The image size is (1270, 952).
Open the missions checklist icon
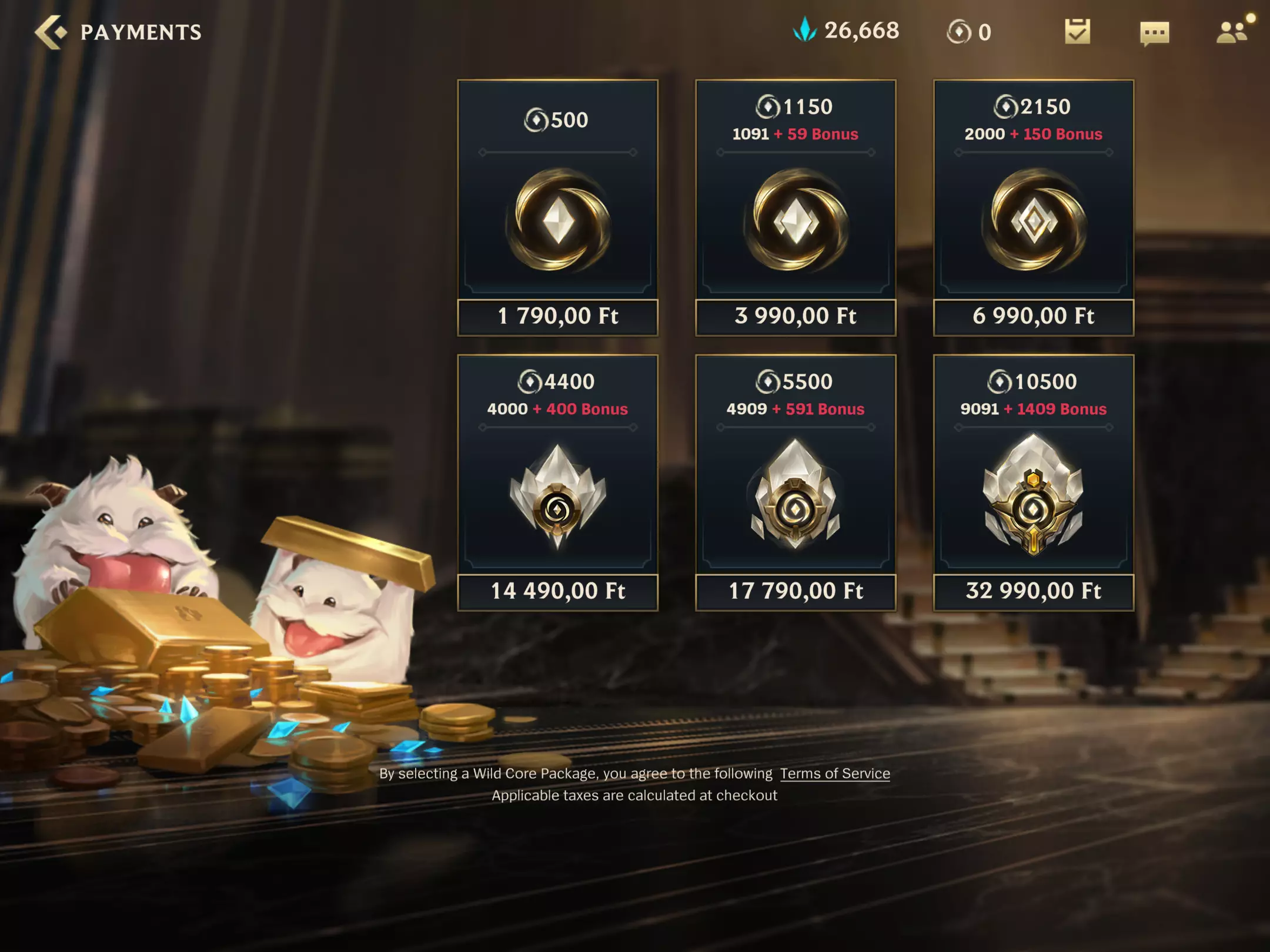point(1077,32)
